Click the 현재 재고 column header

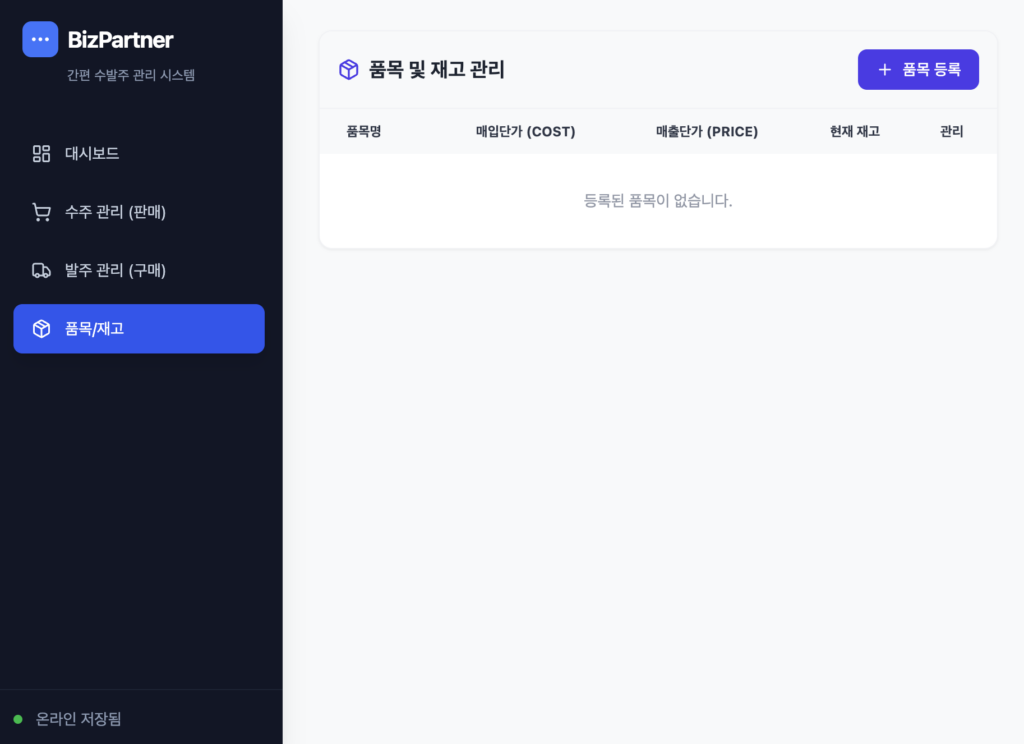pos(854,131)
